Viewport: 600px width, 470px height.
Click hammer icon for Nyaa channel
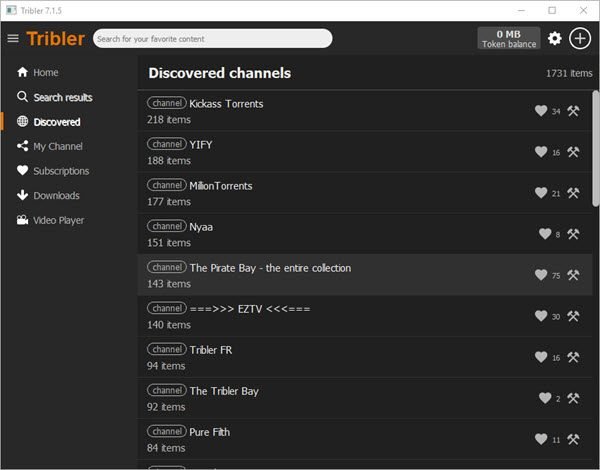point(573,234)
